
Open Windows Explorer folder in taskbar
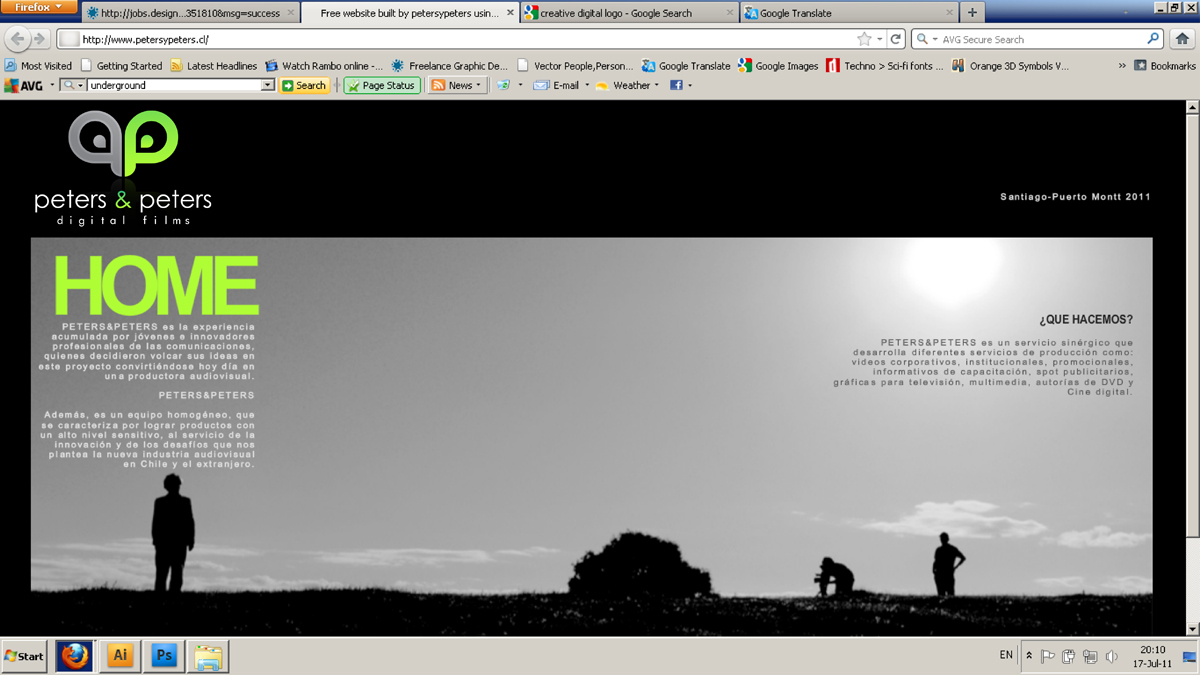tap(208, 656)
